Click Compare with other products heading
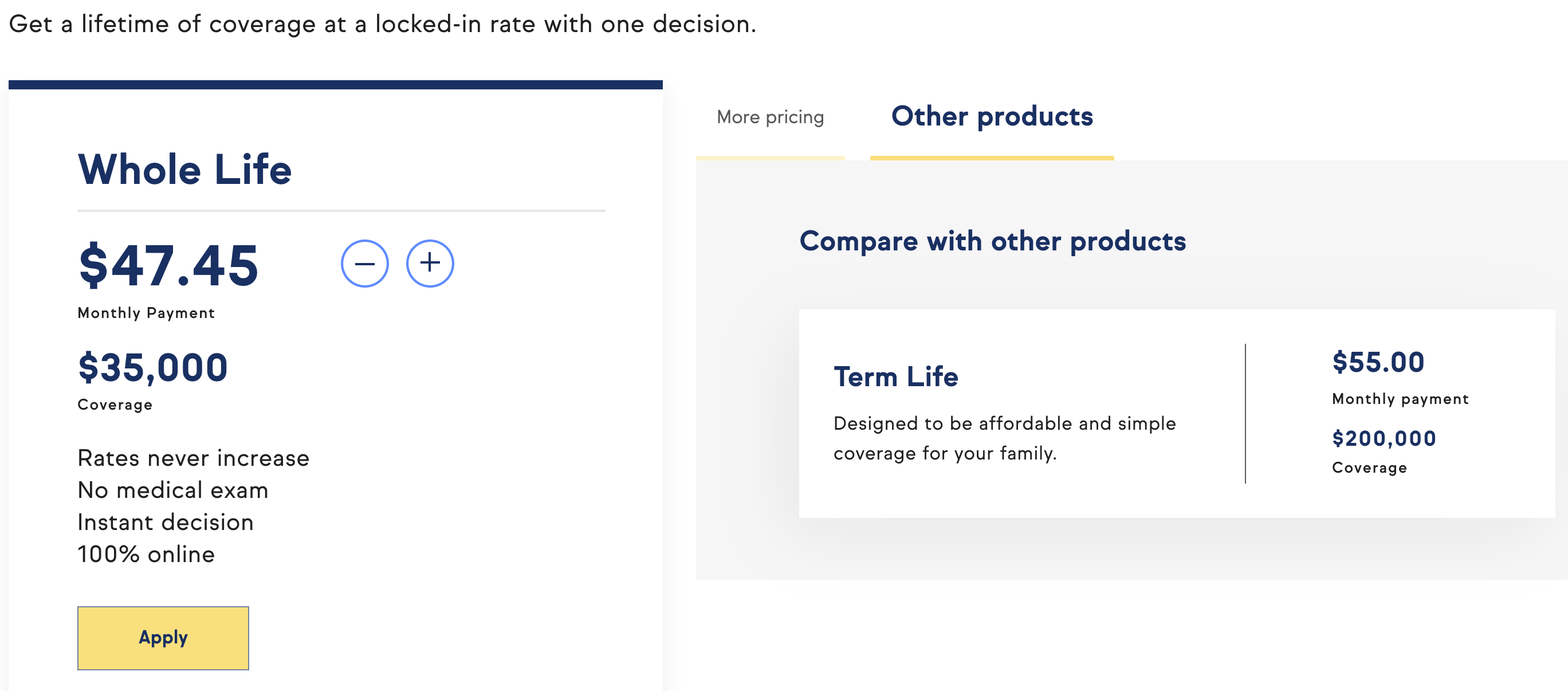1568x691 pixels. point(992,241)
